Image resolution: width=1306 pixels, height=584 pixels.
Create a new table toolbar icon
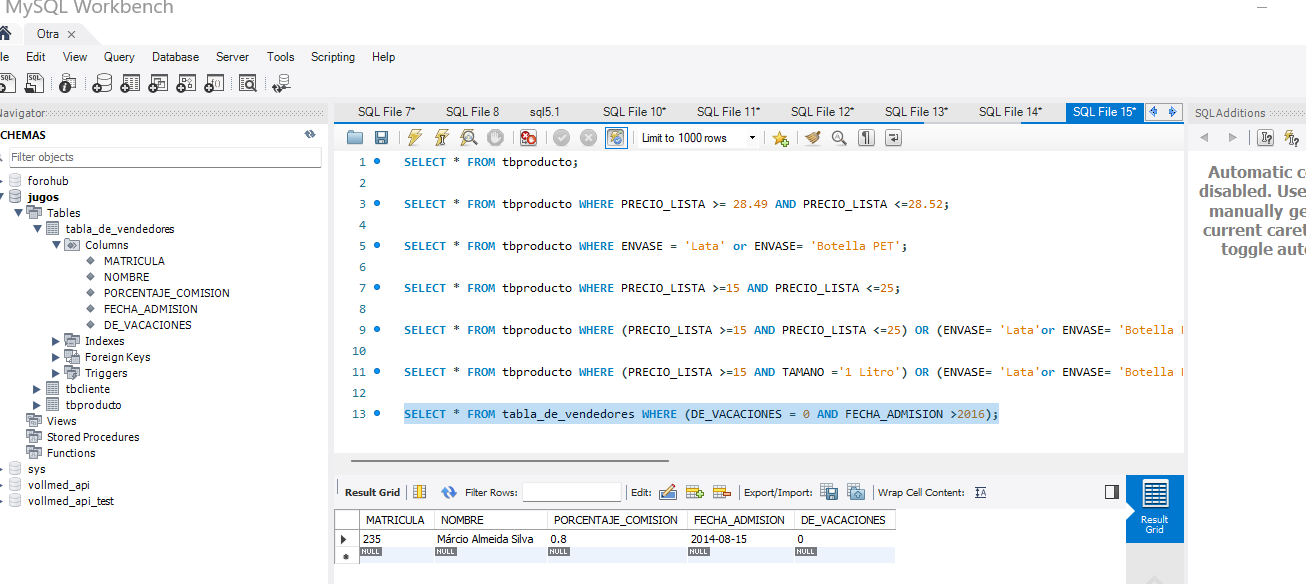pyautogui.click(x=129, y=83)
